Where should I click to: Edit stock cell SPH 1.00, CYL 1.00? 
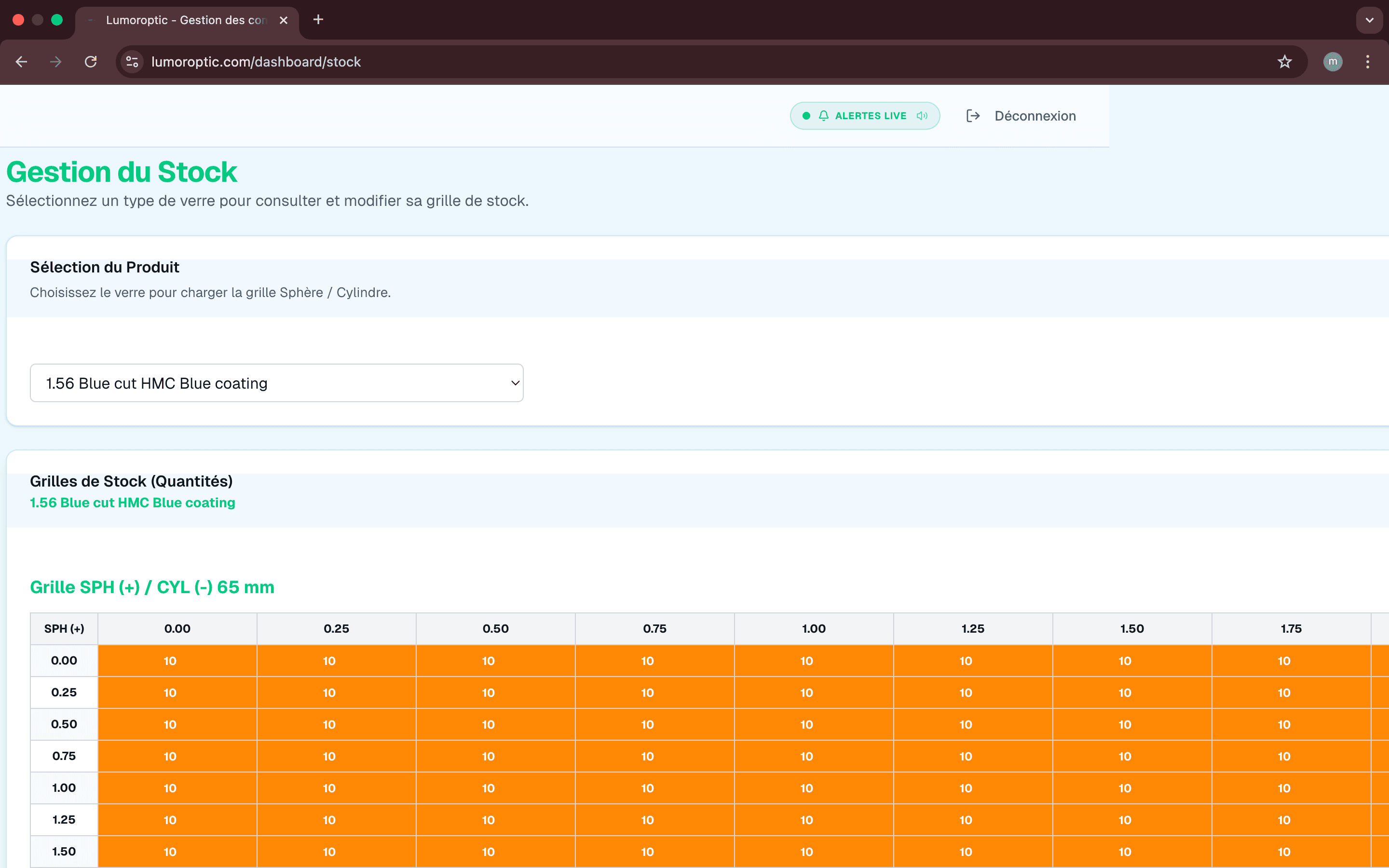pos(814,788)
